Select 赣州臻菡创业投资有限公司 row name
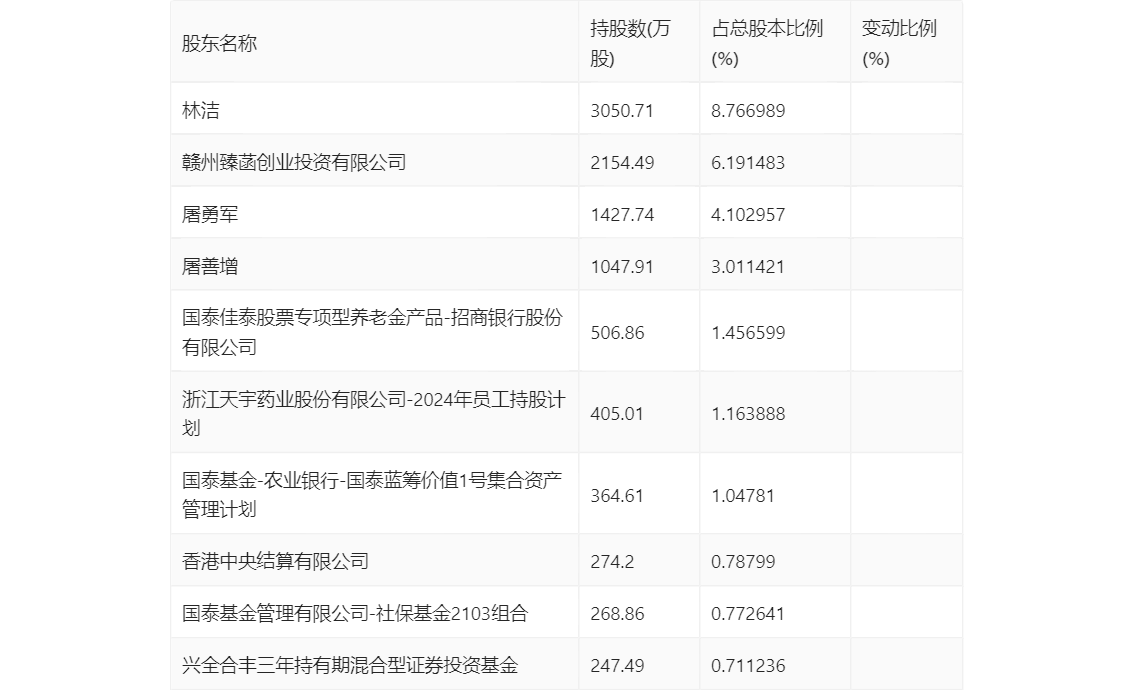Image resolution: width=1134 pixels, height=690 pixels. pyautogui.click(x=294, y=163)
